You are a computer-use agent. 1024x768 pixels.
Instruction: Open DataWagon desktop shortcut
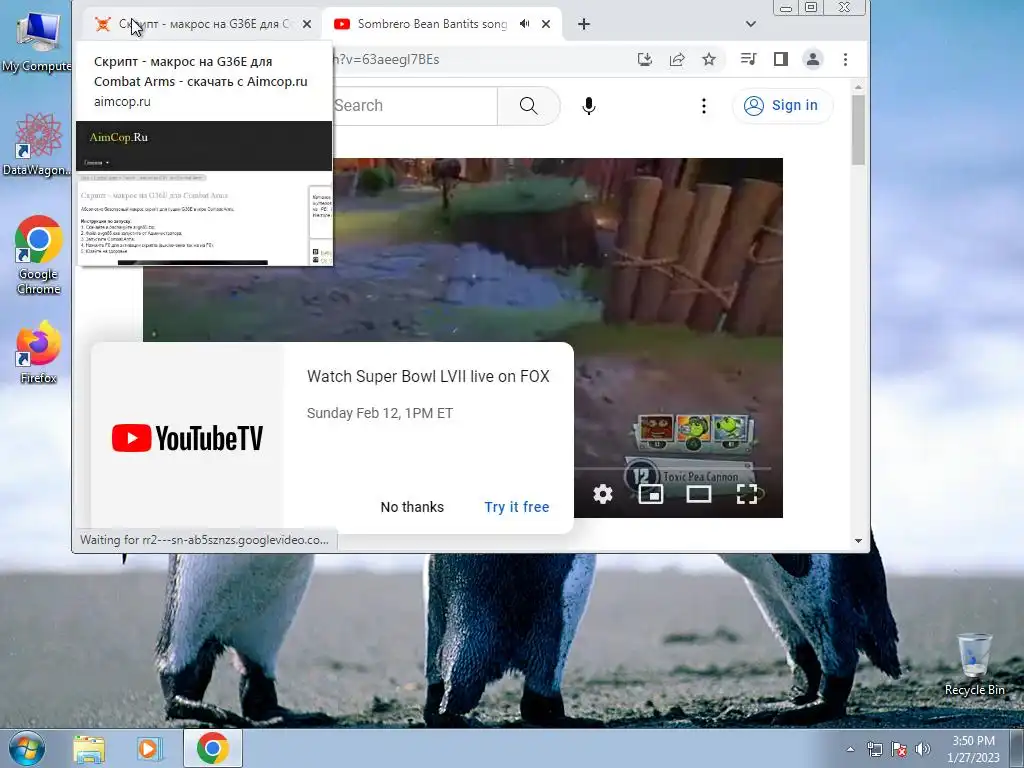37,145
